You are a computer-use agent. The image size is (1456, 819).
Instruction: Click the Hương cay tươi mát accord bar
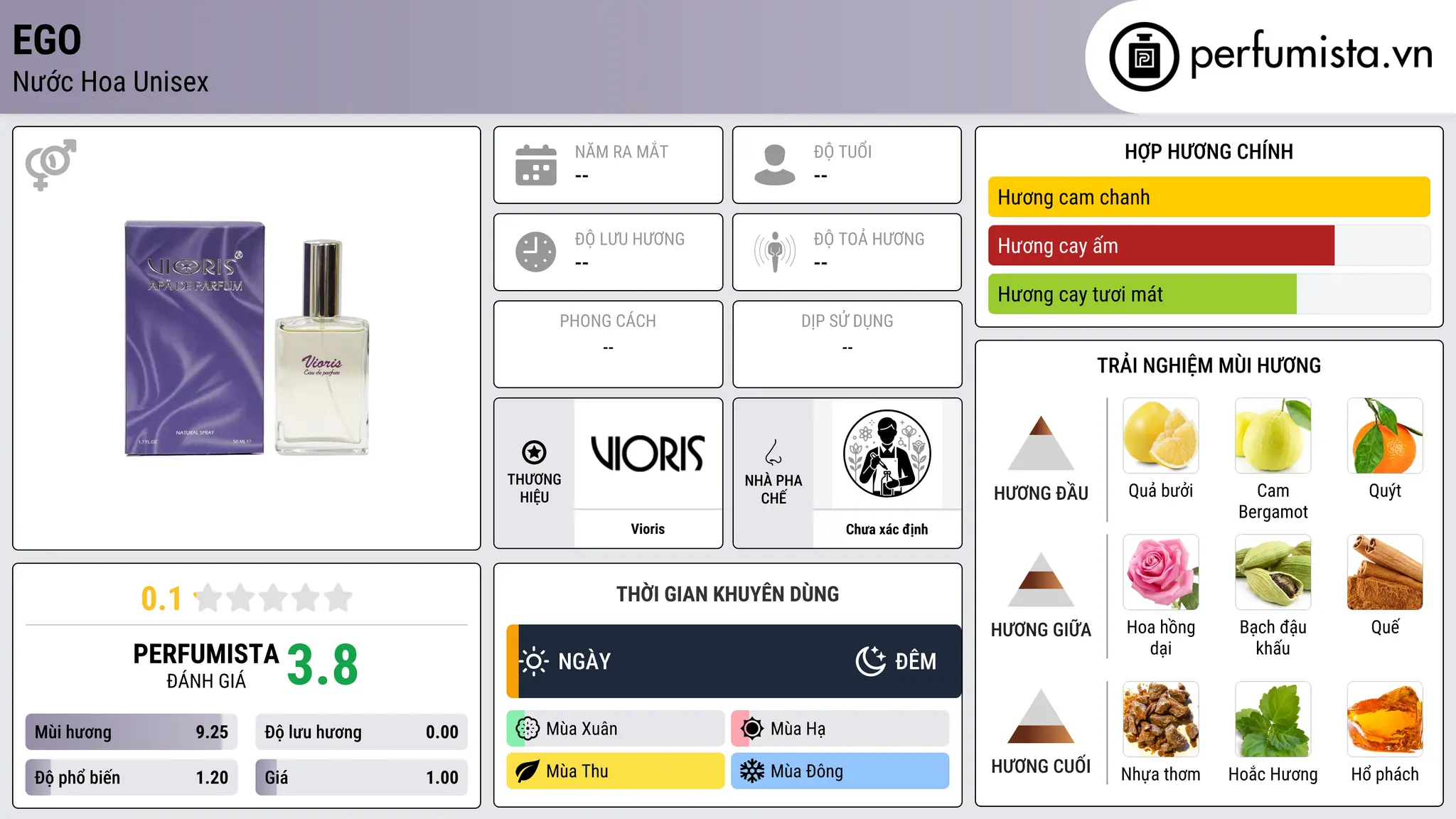[x=1209, y=294]
